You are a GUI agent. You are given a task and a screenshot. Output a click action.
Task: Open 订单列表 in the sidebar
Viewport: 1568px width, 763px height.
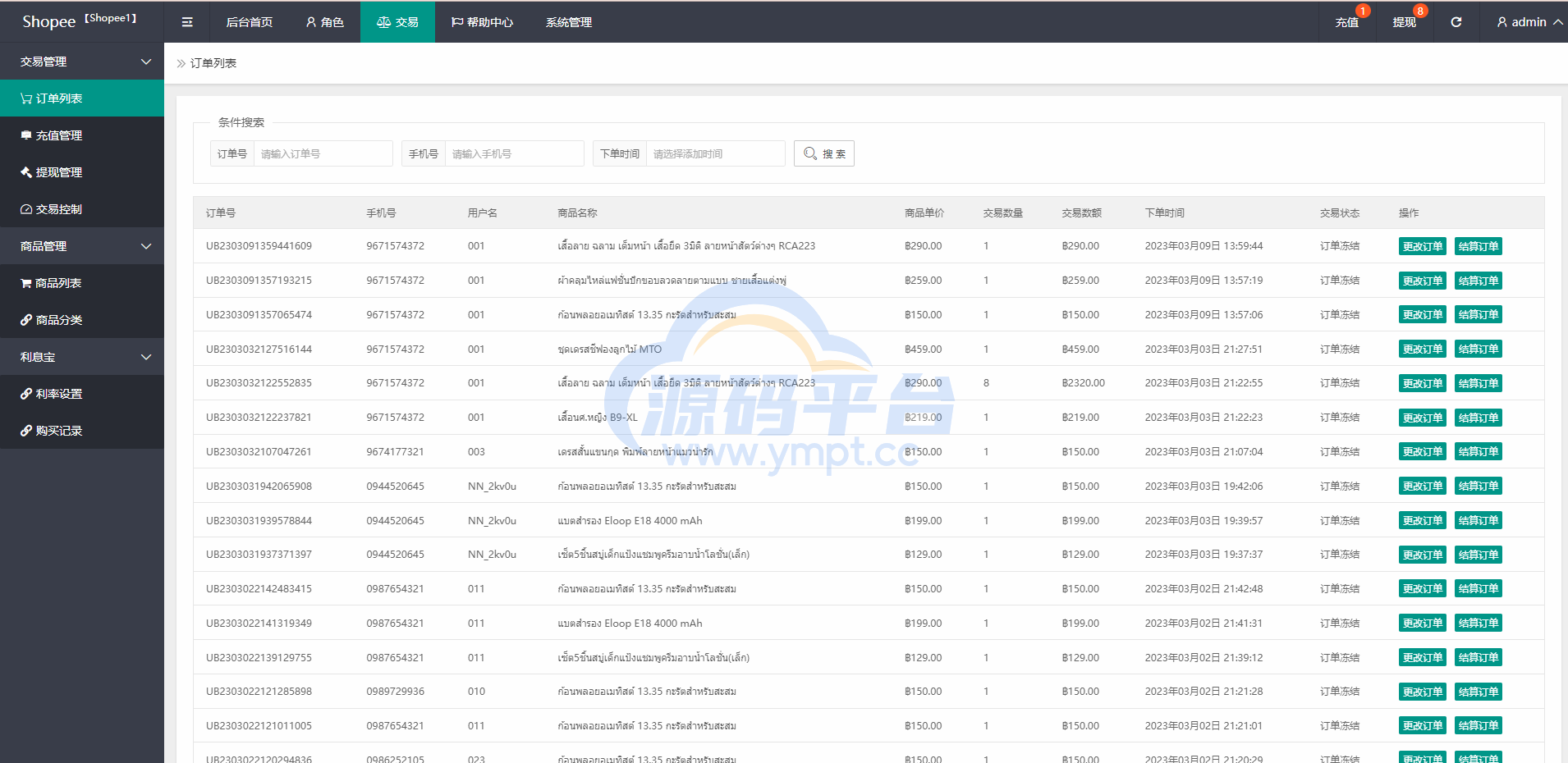point(82,98)
